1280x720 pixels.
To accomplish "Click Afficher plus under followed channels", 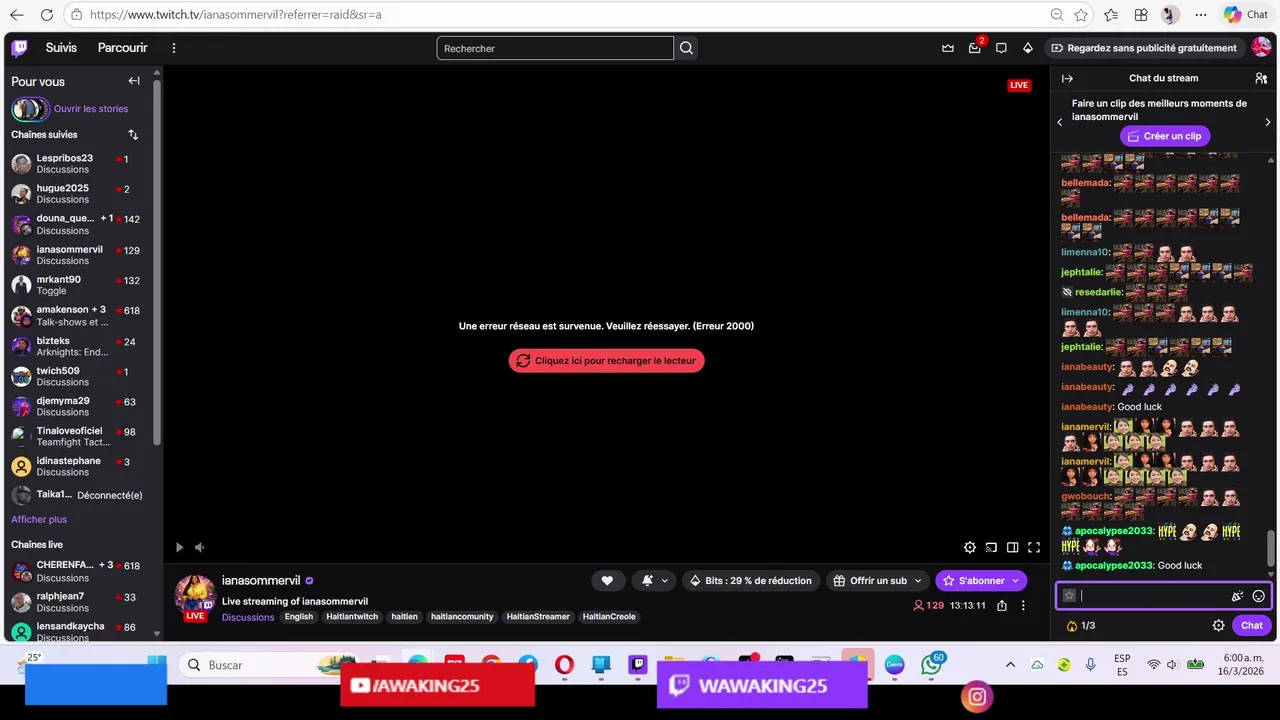I will click(39, 519).
